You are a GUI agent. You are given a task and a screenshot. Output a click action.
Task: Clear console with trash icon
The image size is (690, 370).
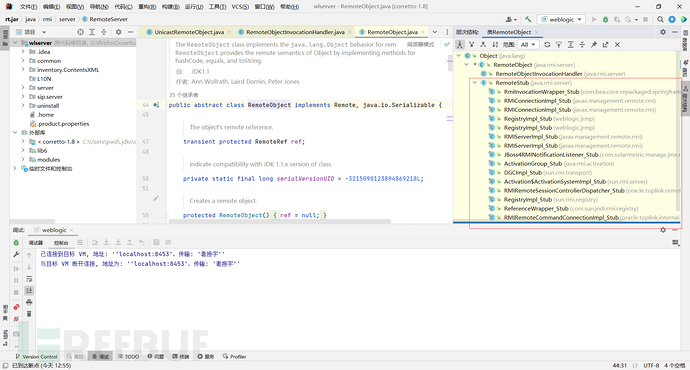(29, 314)
